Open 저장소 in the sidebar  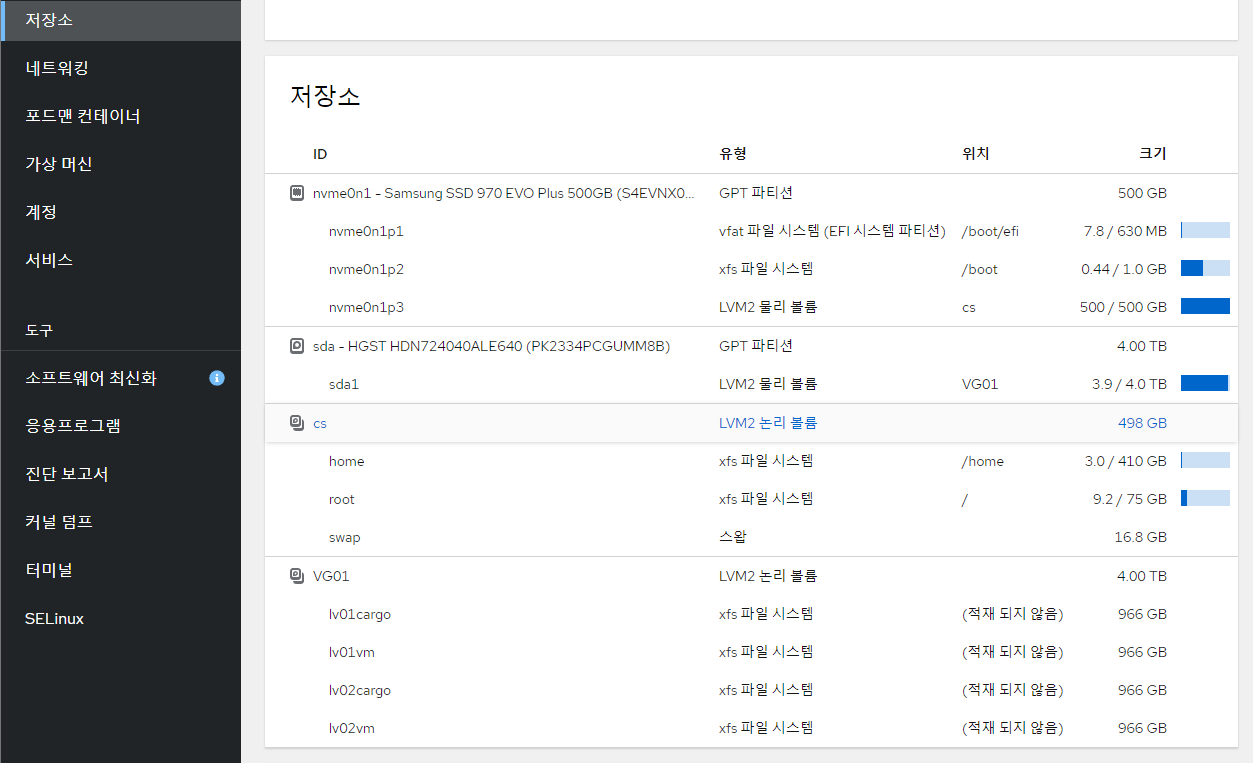(120, 20)
